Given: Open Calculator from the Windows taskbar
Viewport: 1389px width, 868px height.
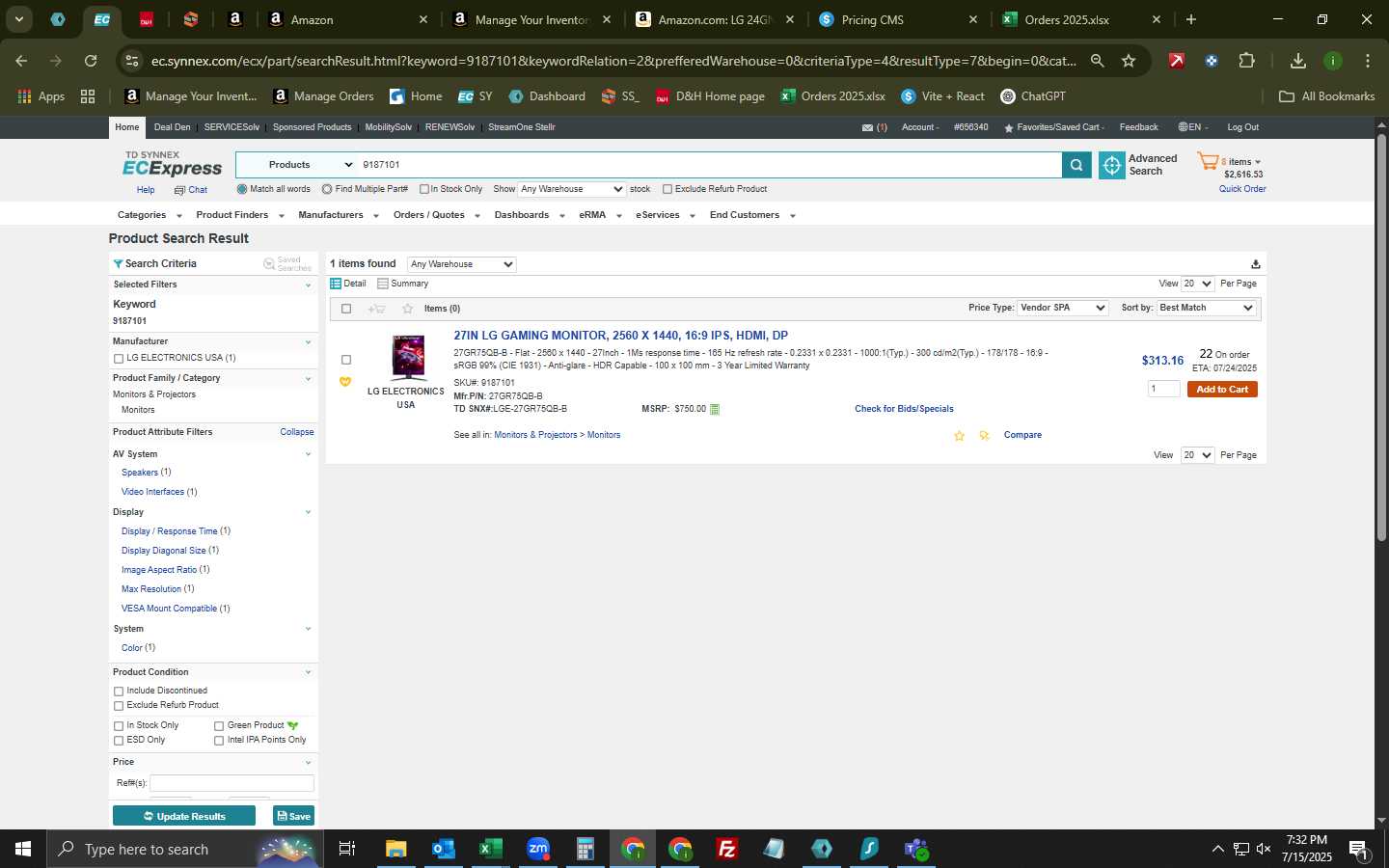Looking at the screenshot, I should pyautogui.click(x=585, y=849).
